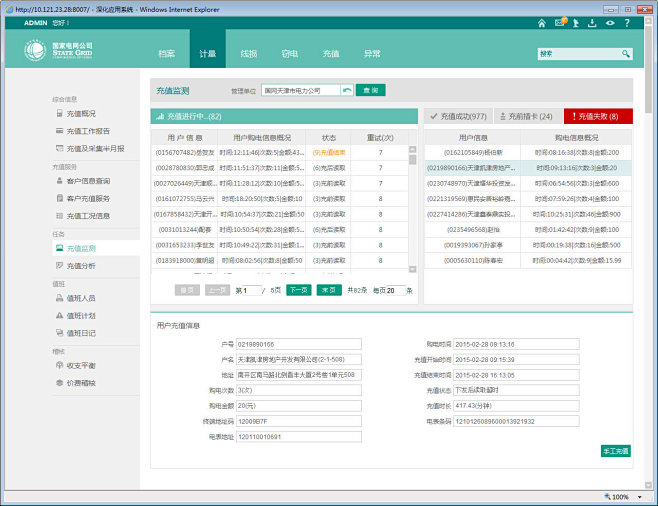Select failed row (0219890166)天津凯津房地产
The image size is (658, 506).
click(x=528, y=168)
